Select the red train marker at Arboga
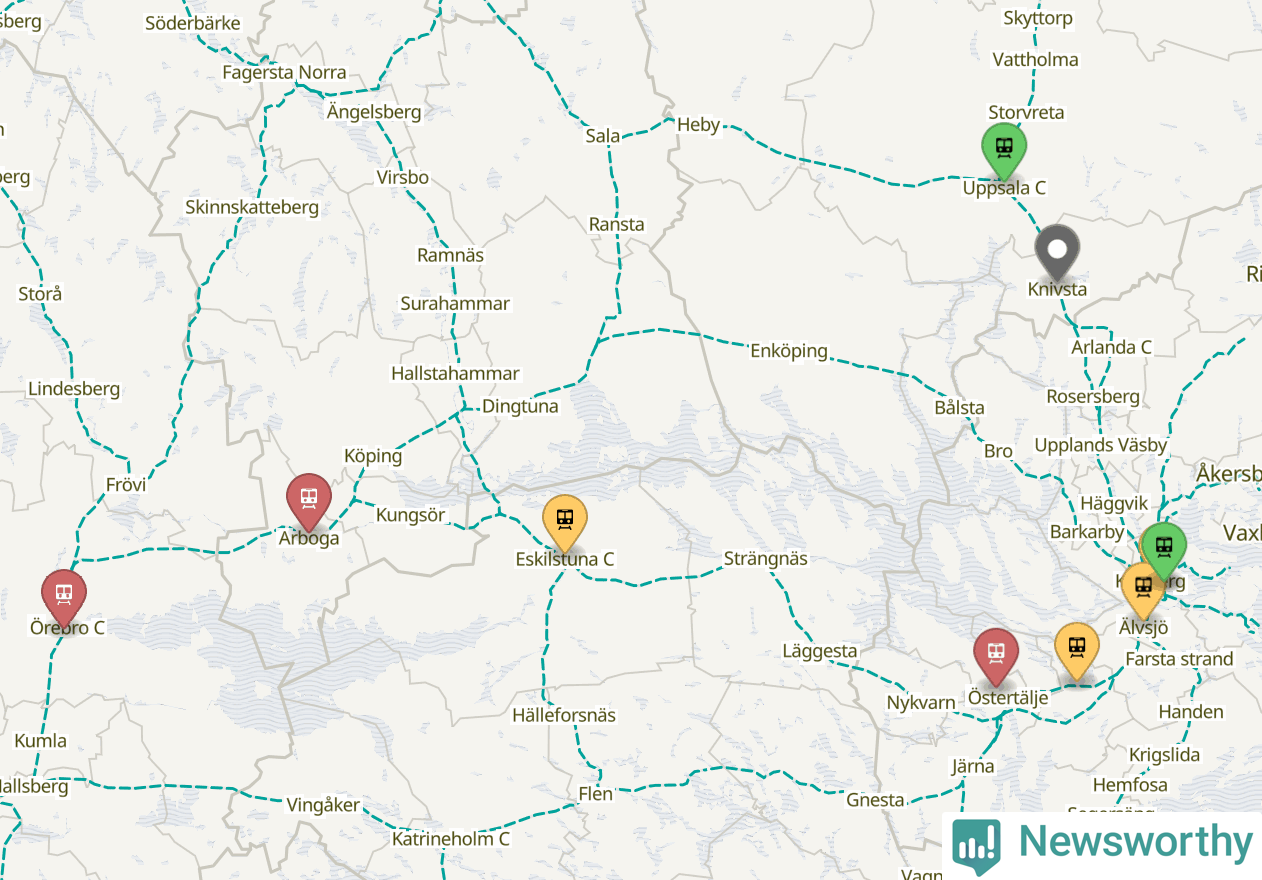Screen dimensions: 1262x880 click(x=309, y=501)
